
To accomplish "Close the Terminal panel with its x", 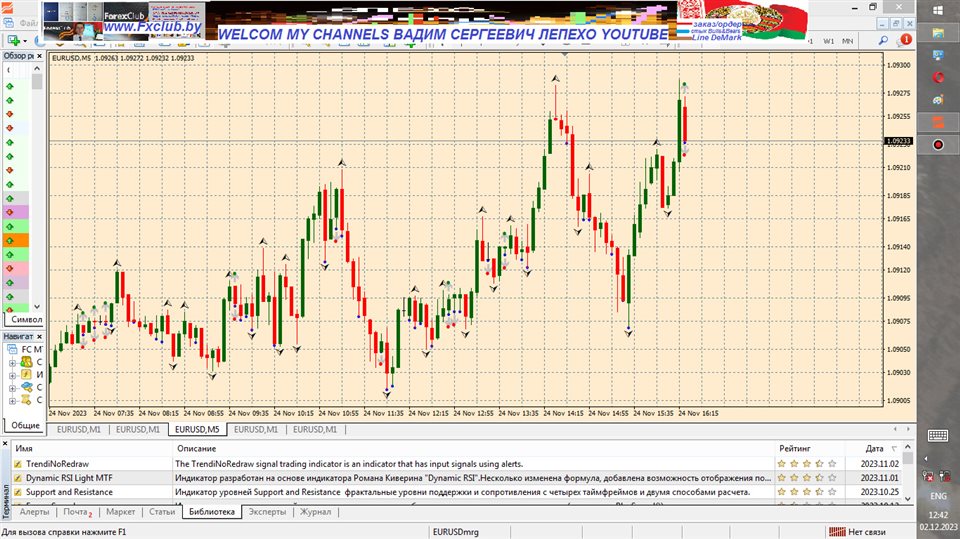I will (x=5, y=443).
